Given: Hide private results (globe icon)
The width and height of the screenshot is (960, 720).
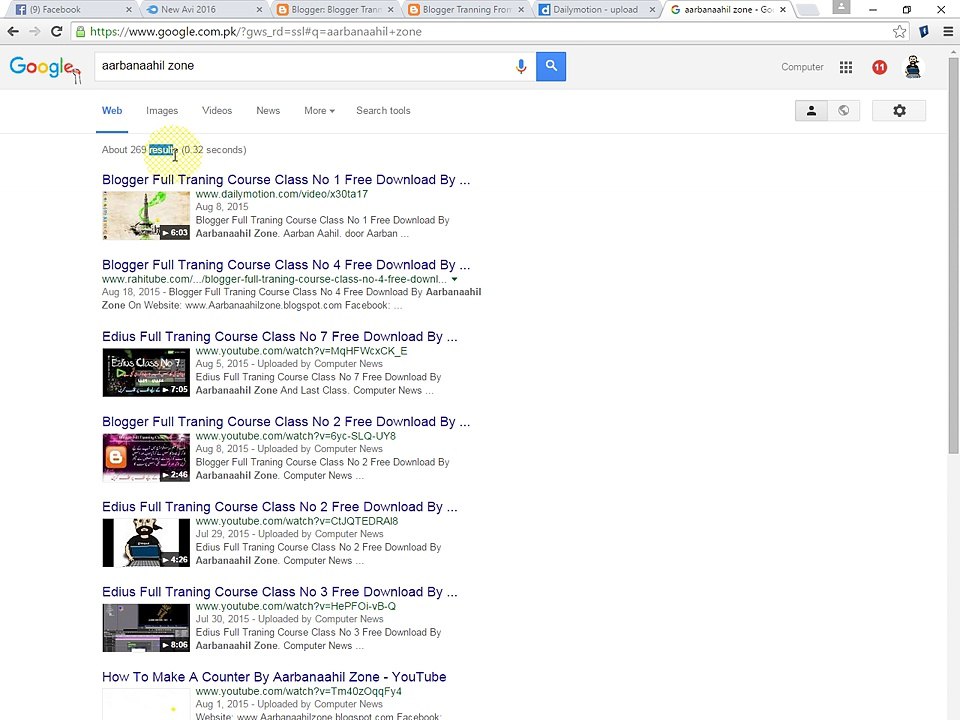Looking at the screenshot, I should point(844,111).
